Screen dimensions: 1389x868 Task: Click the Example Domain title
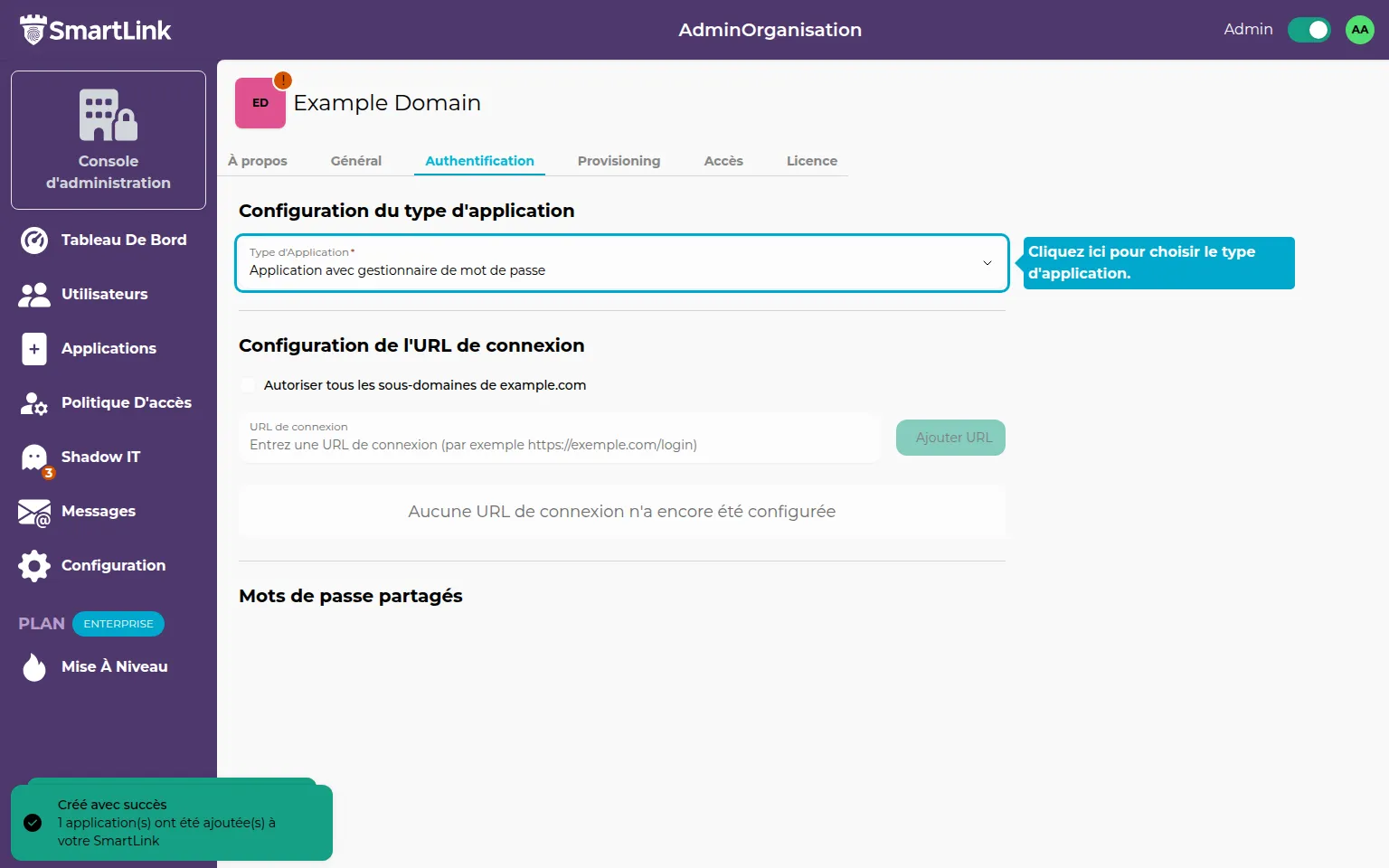point(387,103)
